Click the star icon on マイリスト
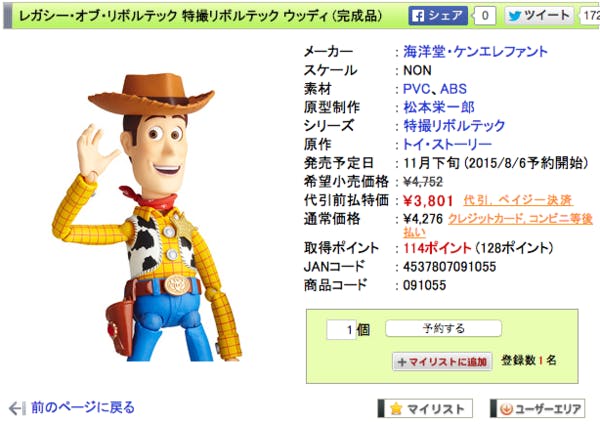 pyautogui.click(x=396, y=409)
